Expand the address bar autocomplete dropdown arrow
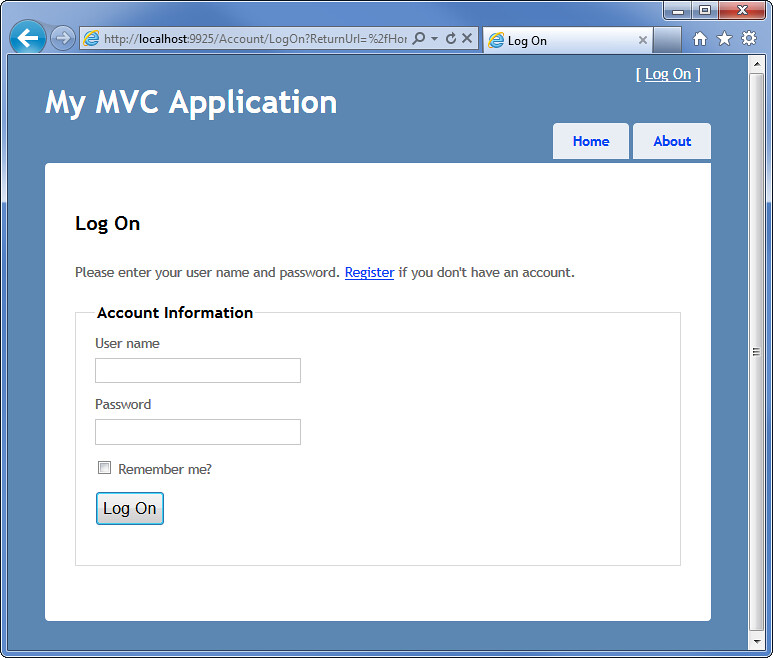773x658 pixels. 435,39
